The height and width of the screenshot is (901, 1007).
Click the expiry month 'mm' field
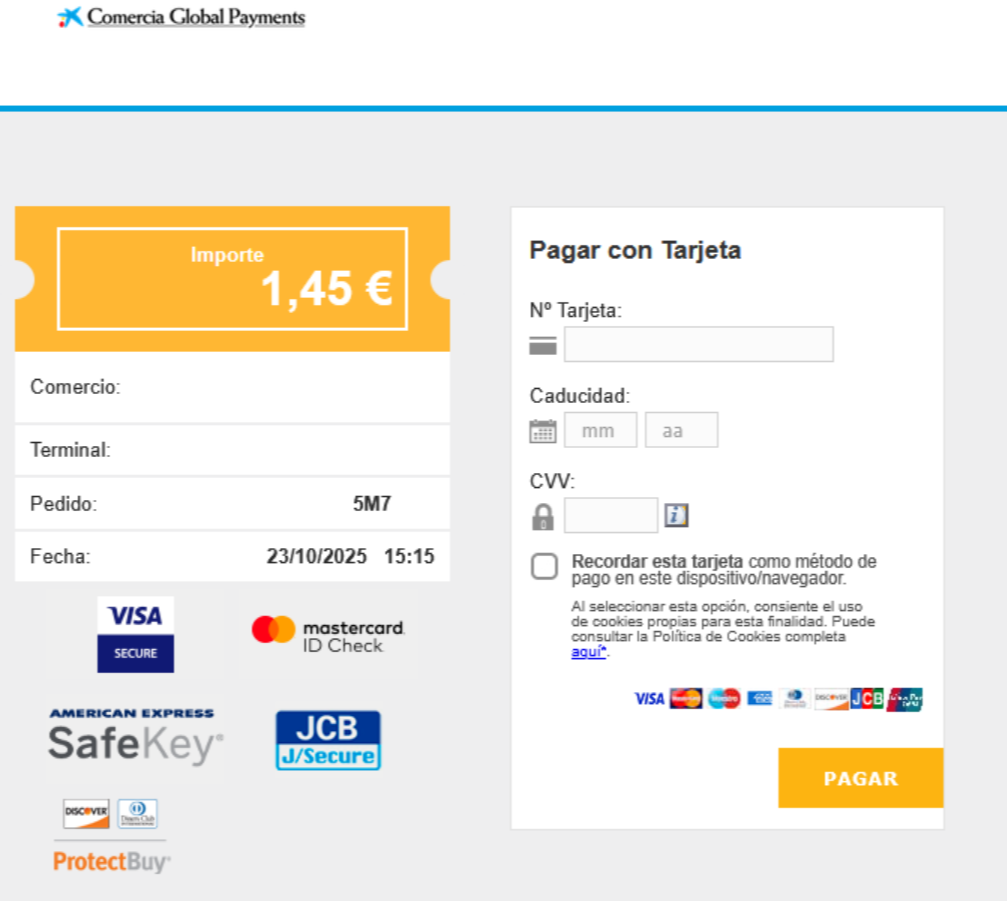(x=600, y=430)
